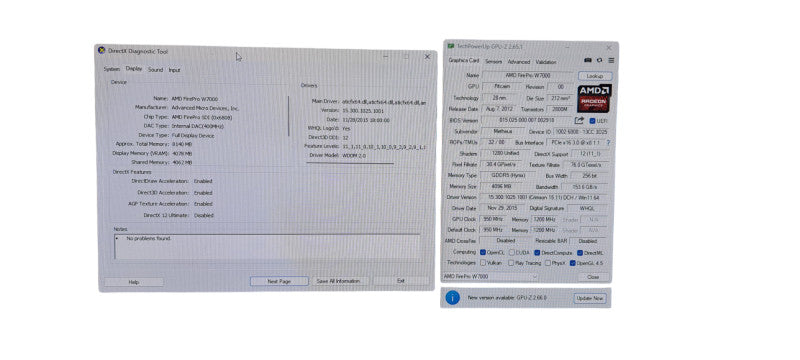Click the Manufacturer text Advanced Micro Devices, Inc.
This screenshot has width=800, height=360.
pos(205,108)
